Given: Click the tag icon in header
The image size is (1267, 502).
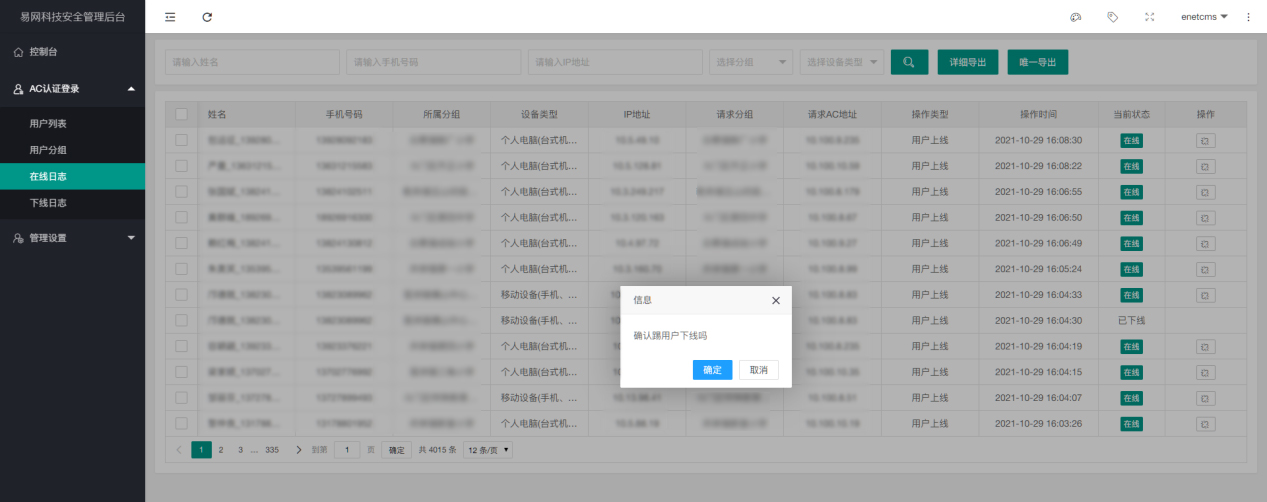Looking at the screenshot, I should 1112,17.
